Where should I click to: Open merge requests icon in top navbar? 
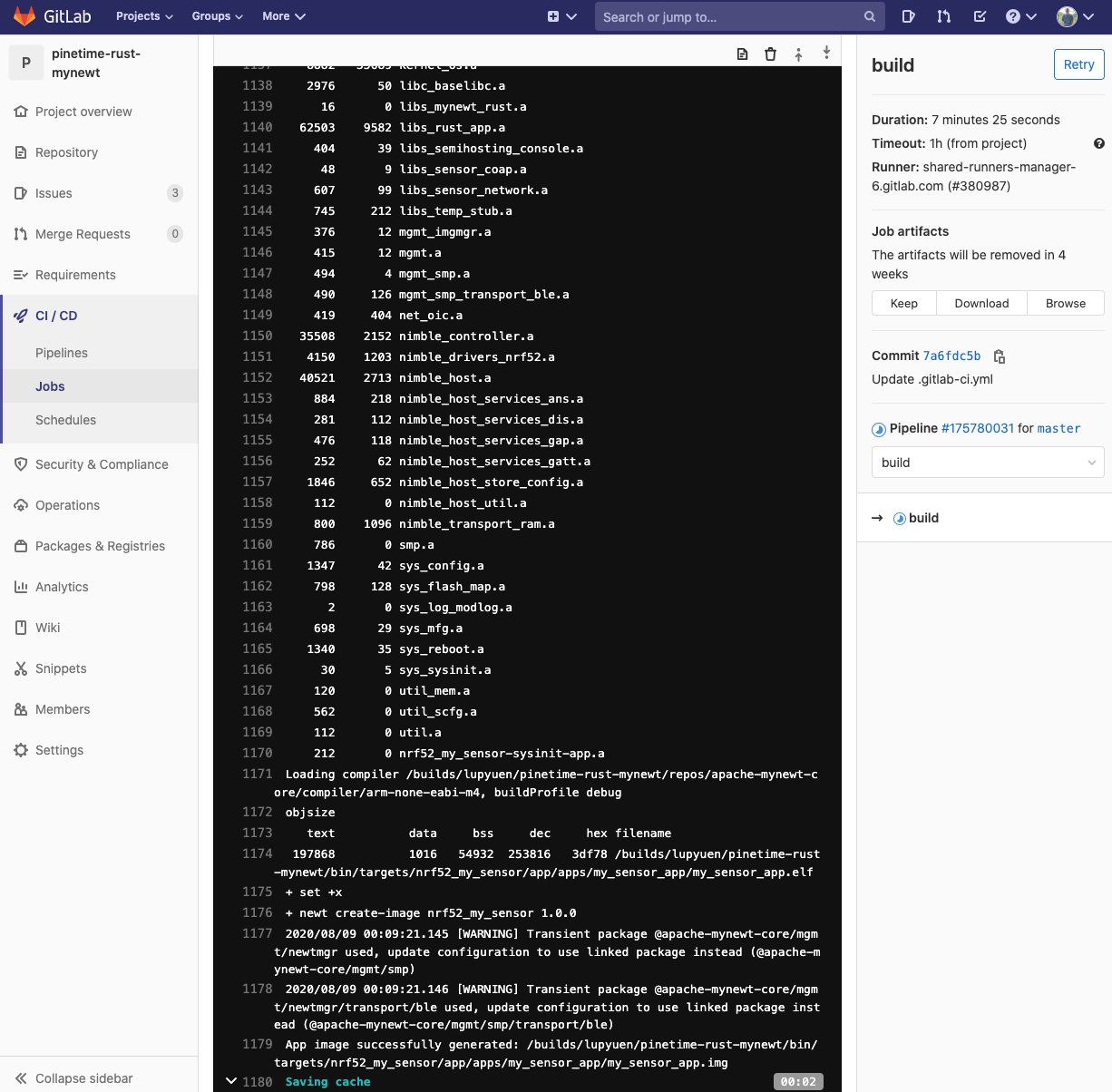[944, 16]
